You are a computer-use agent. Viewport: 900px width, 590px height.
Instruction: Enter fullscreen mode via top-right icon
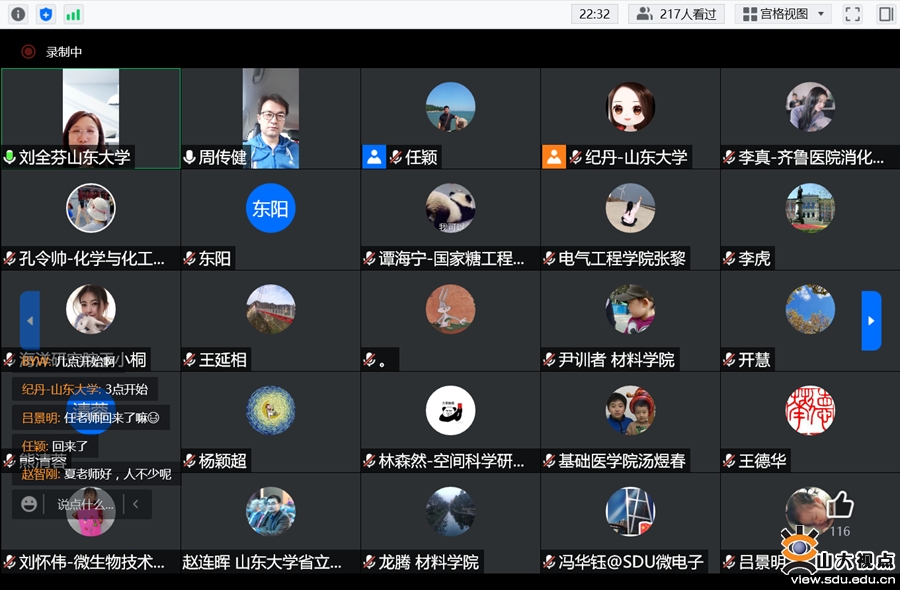pos(852,14)
